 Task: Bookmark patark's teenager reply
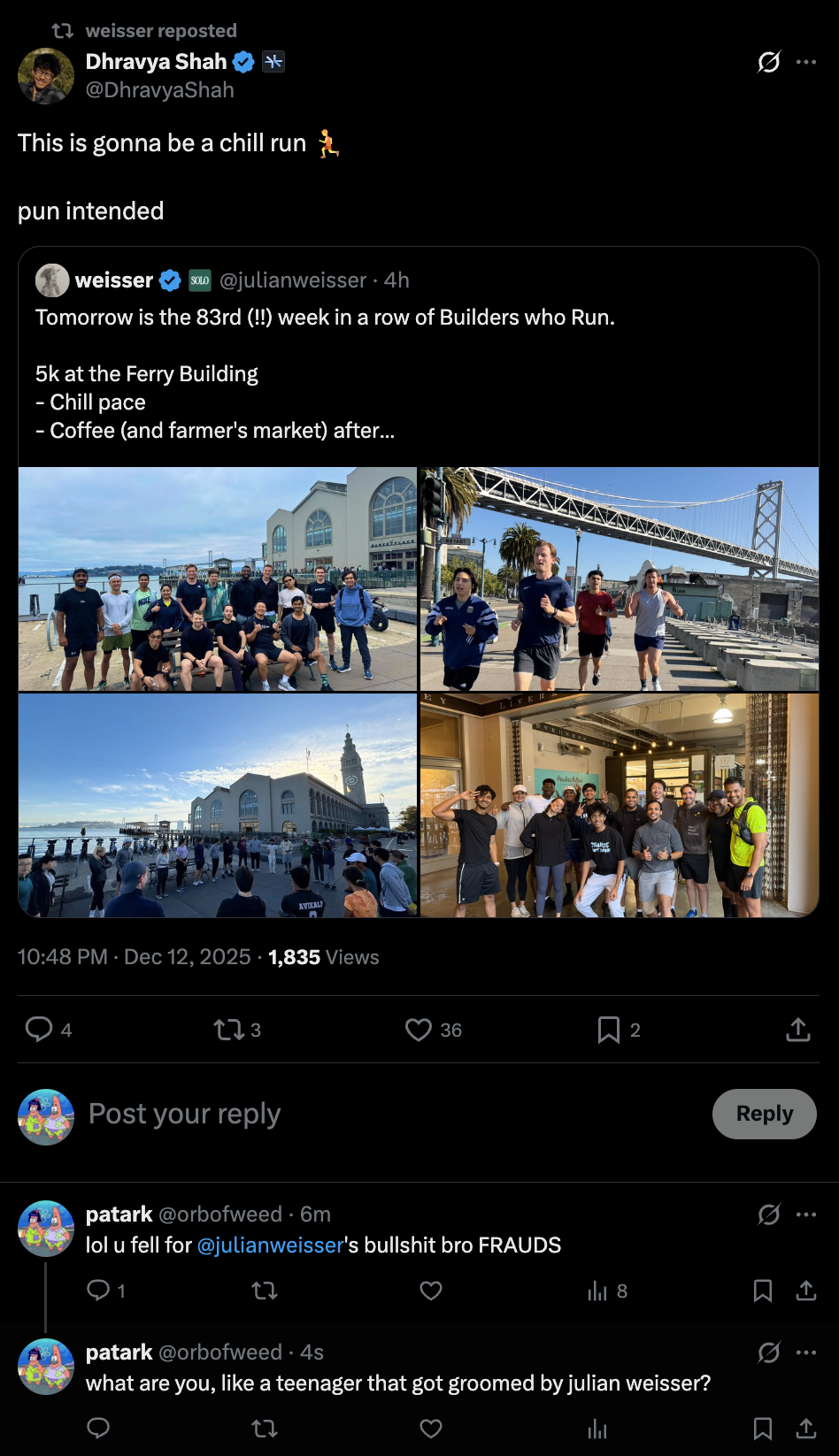click(762, 1429)
